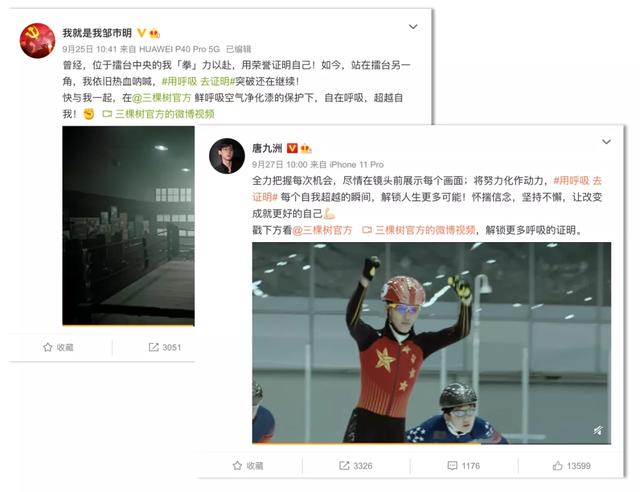Viewport: 640px width, 492px height.
Task: Toggle 收藏 star on 邹市明 post
Action: [48, 347]
